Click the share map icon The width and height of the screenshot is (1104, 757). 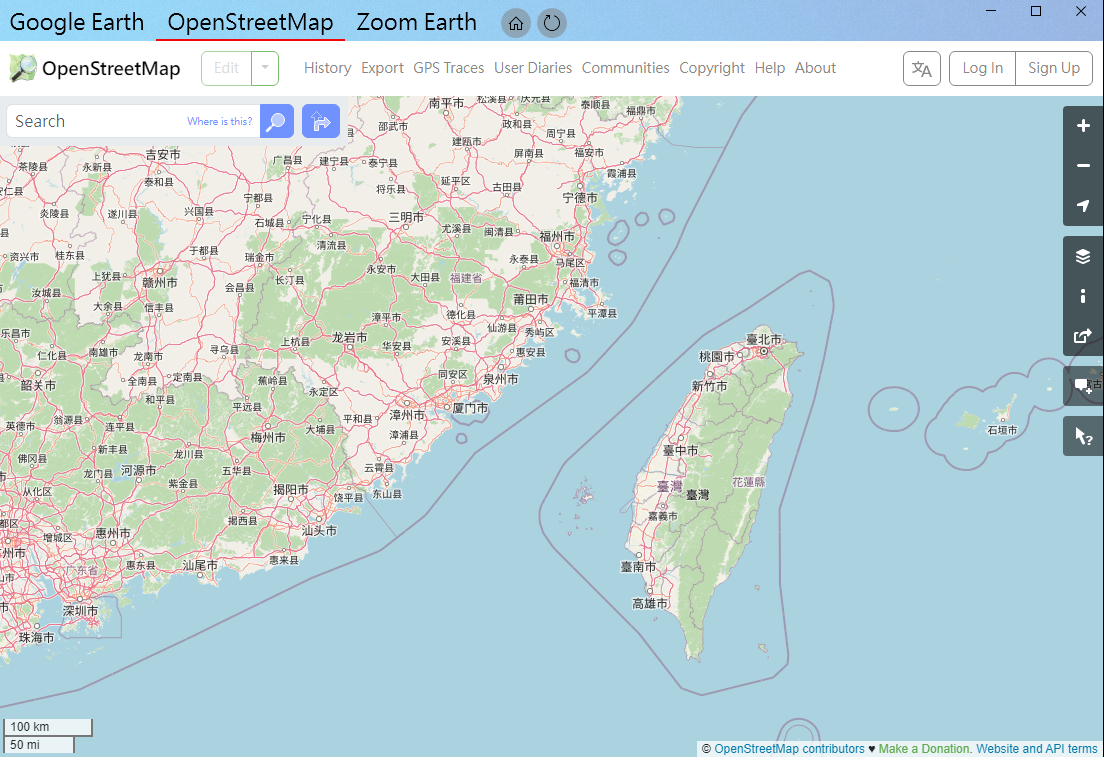point(1083,336)
